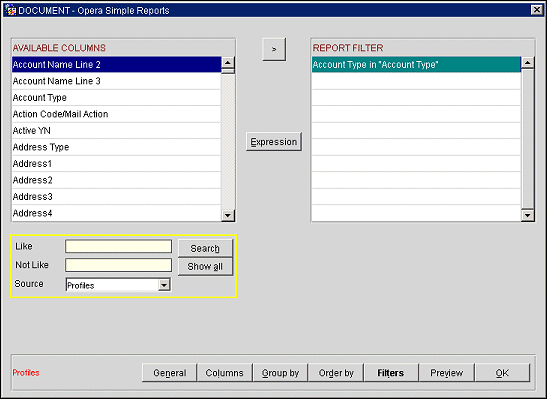Open the Expression builder button
The height and width of the screenshot is (399, 547).
tap(274, 142)
